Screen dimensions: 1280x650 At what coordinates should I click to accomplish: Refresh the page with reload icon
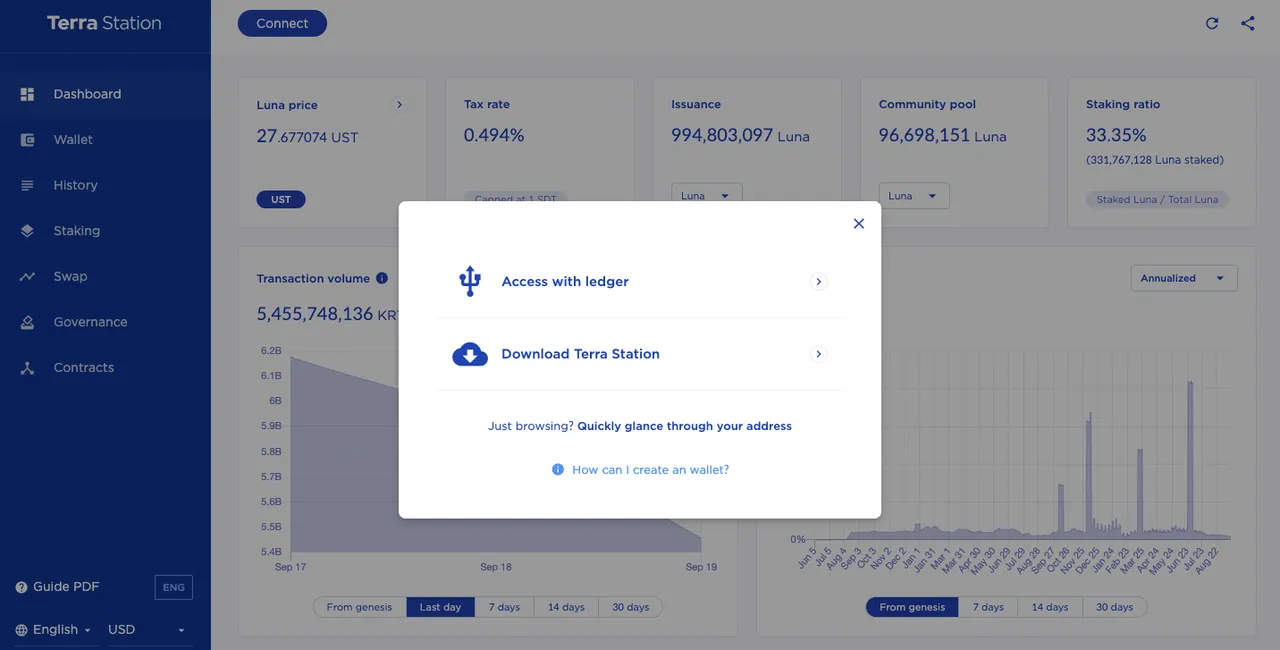1212,23
